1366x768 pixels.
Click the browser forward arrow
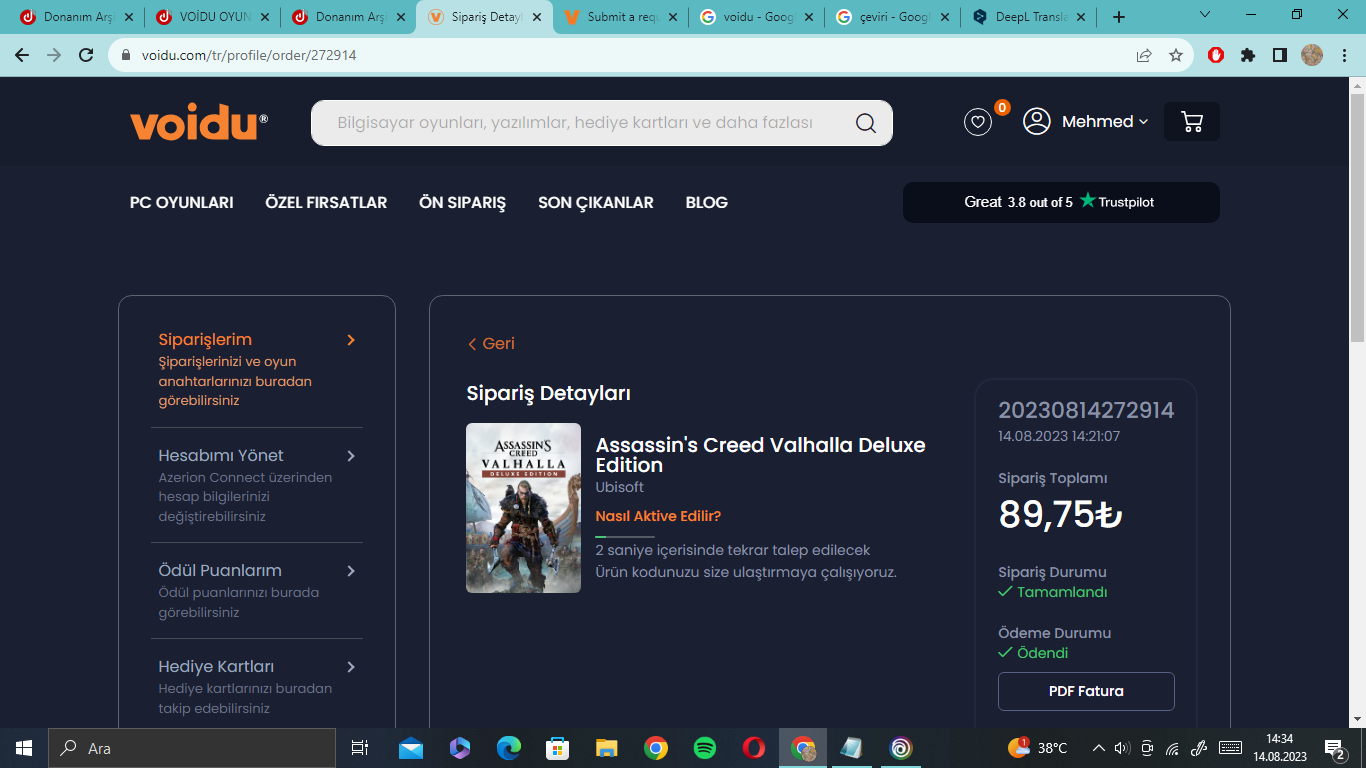click(x=54, y=55)
